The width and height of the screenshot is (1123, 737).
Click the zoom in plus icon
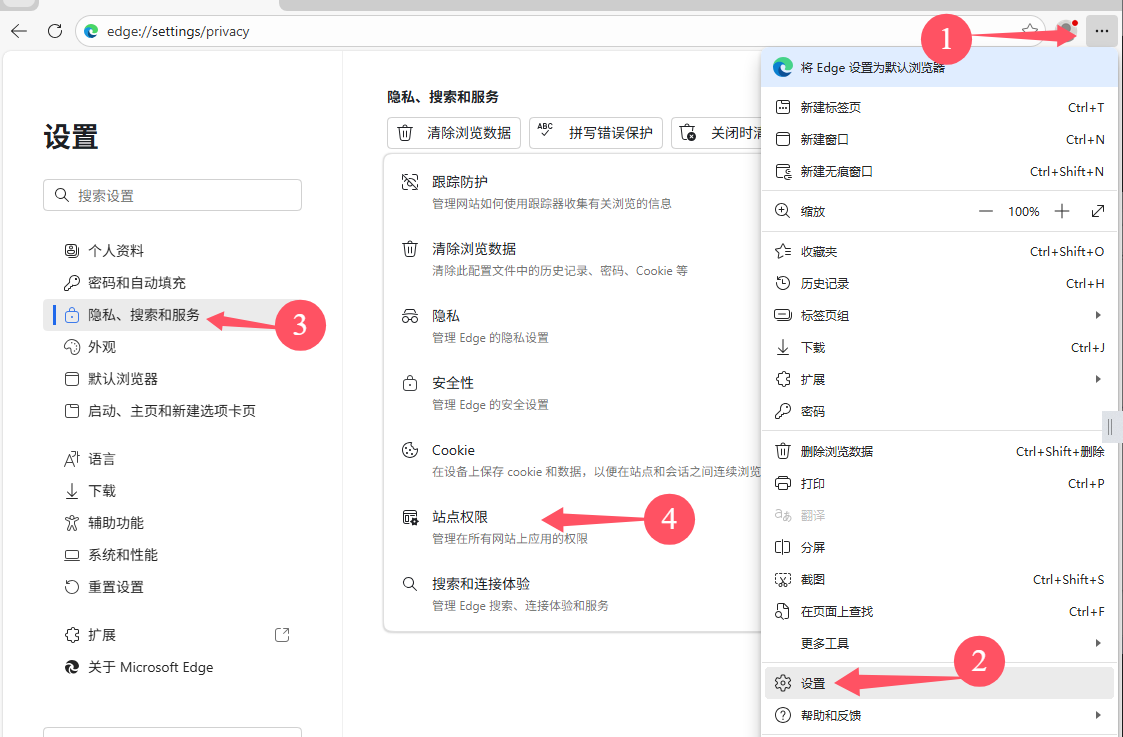[x=1062, y=211]
